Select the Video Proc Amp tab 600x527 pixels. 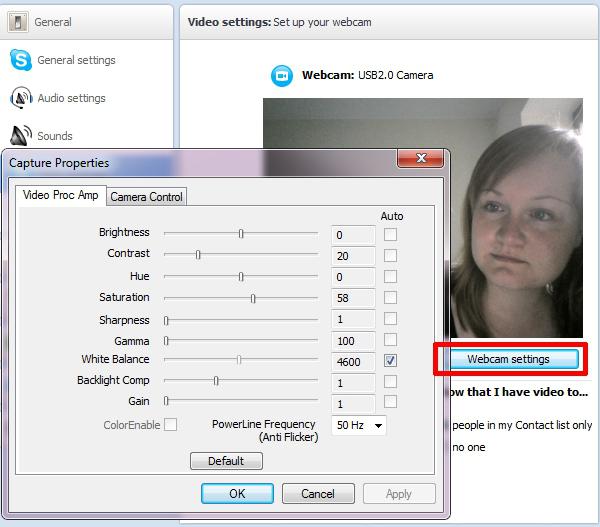pyautogui.click(x=60, y=195)
